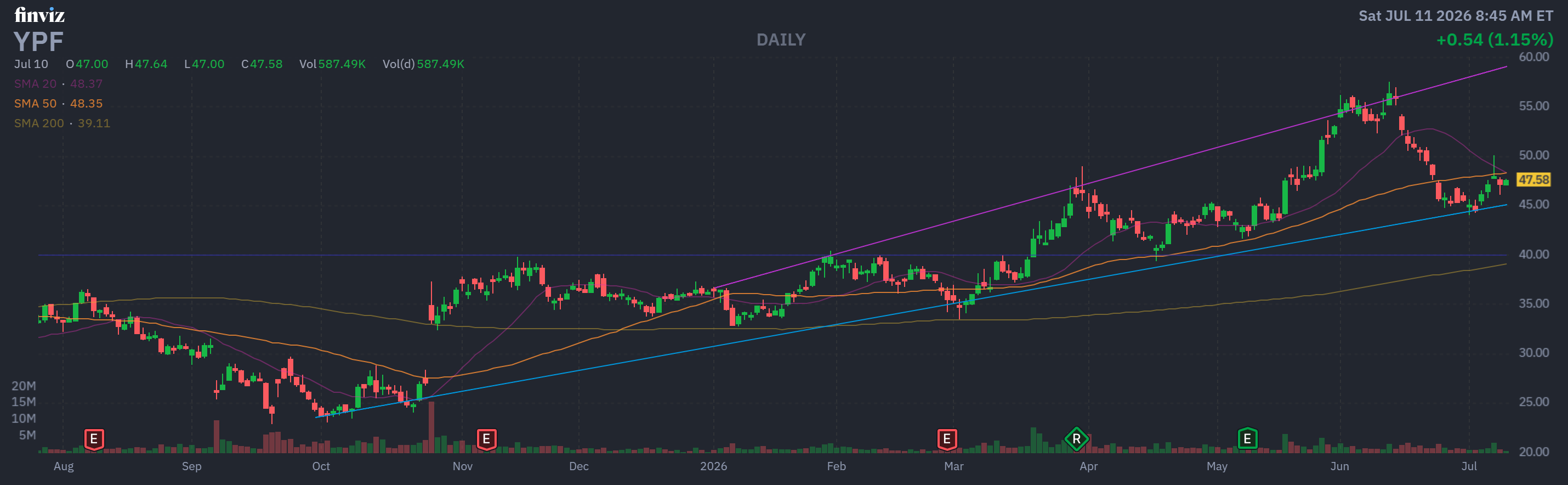Click the red earnings marker near August
1568x485 pixels.
(94, 439)
